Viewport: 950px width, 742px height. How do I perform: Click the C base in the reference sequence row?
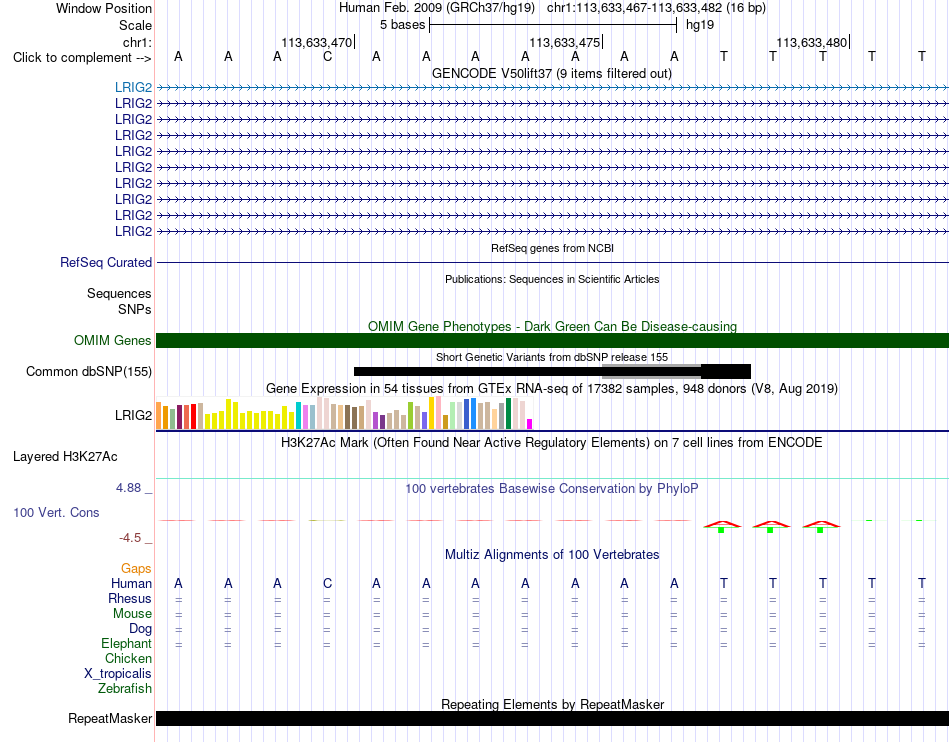point(327,57)
